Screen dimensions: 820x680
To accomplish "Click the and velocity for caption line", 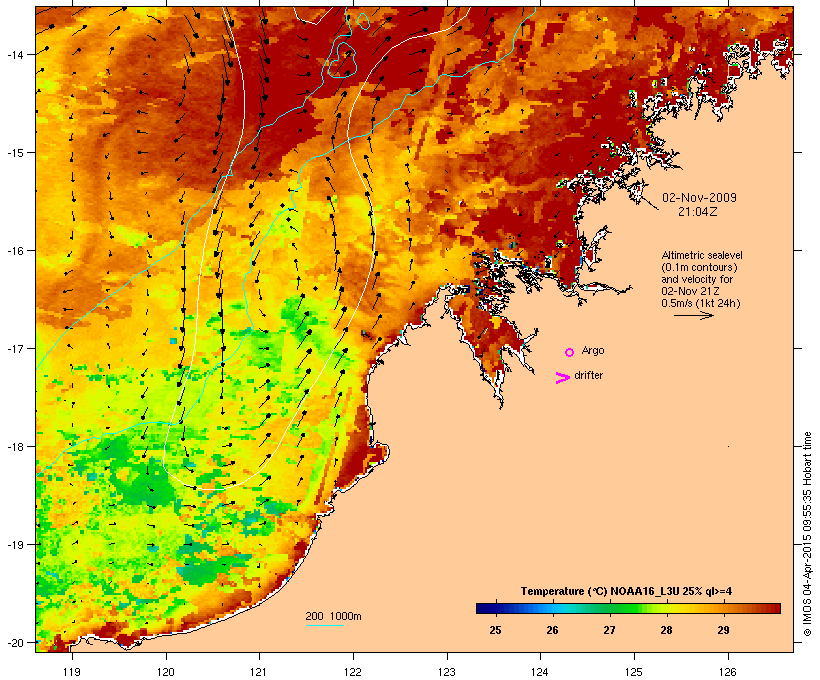I will [x=697, y=279].
